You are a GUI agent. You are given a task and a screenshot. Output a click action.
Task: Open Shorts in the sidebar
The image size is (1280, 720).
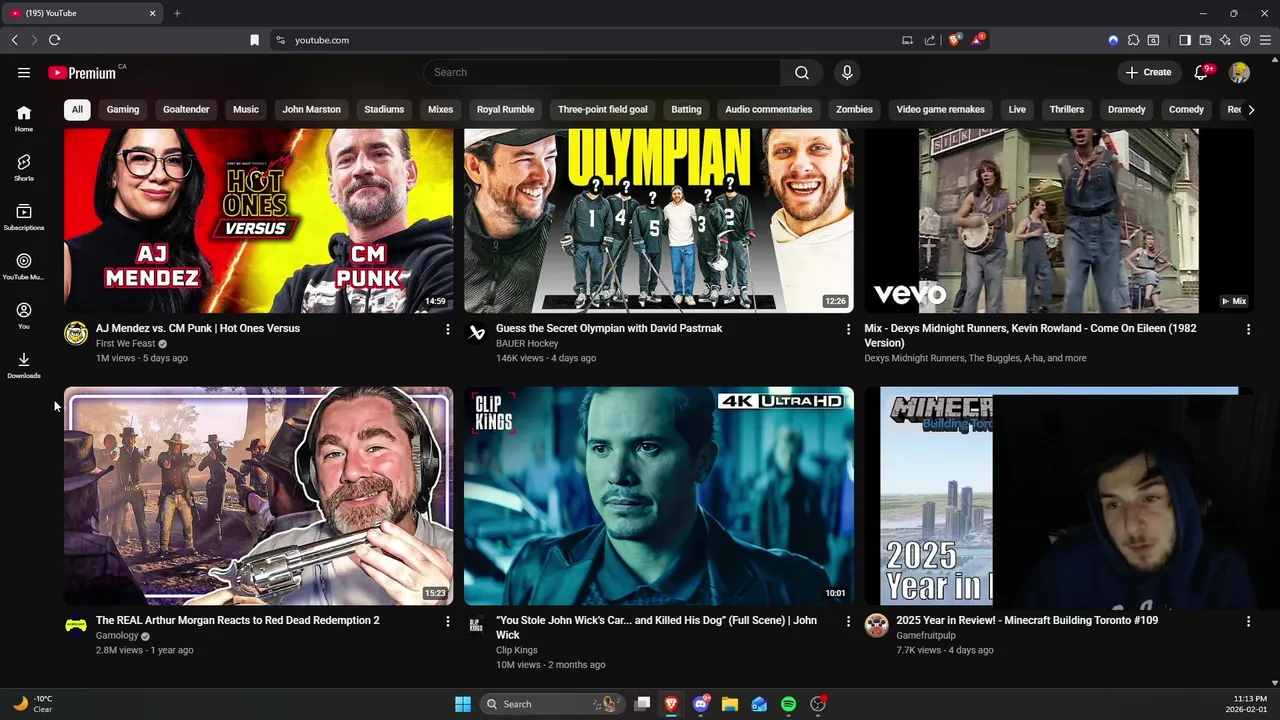click(24, 167)
